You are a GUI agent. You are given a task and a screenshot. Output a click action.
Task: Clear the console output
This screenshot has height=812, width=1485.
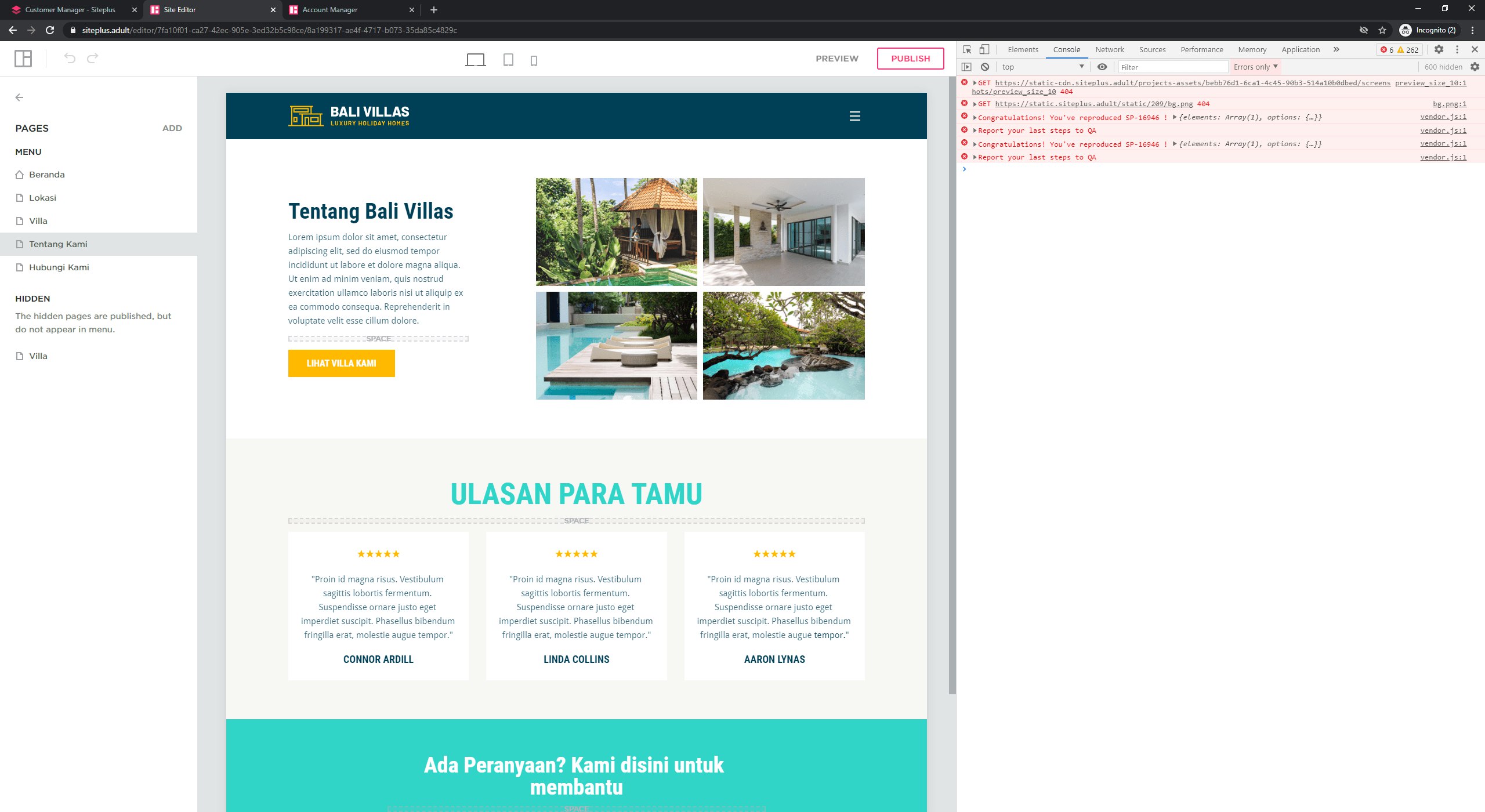point(984,67)
